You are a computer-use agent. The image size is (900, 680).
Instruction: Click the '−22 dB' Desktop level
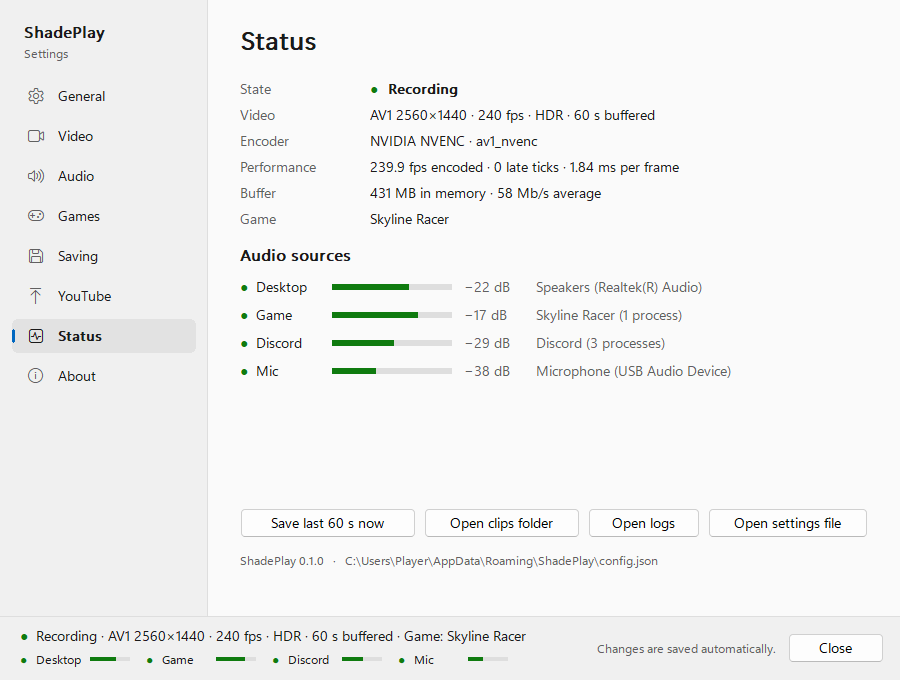tap(487, 287)
